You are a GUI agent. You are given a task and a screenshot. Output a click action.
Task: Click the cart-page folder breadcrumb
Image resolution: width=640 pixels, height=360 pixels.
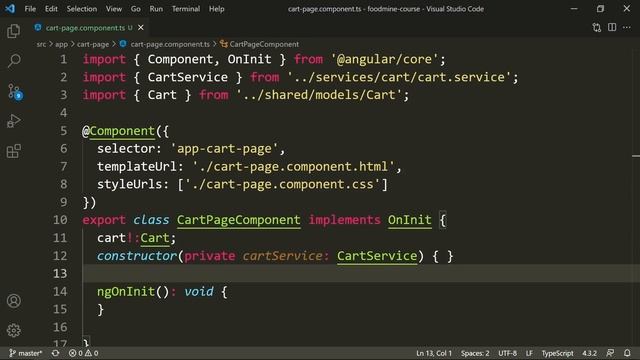click(x=93, y=44)
